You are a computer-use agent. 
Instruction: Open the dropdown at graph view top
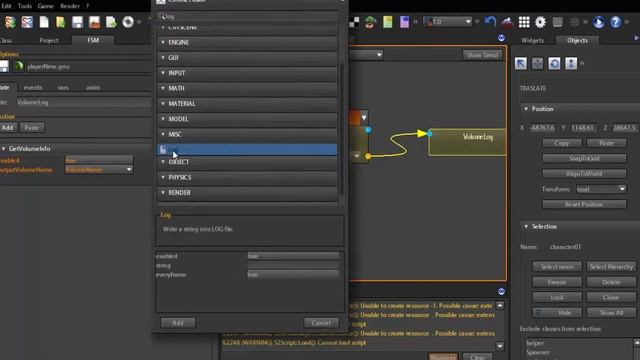pyautogui.click(x=366, y=54)
